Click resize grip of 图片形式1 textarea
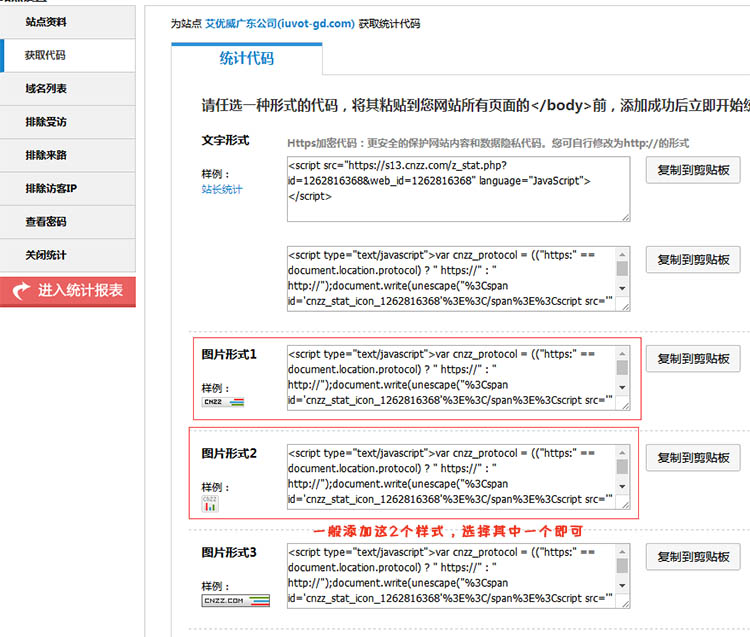 click(626, 406)
